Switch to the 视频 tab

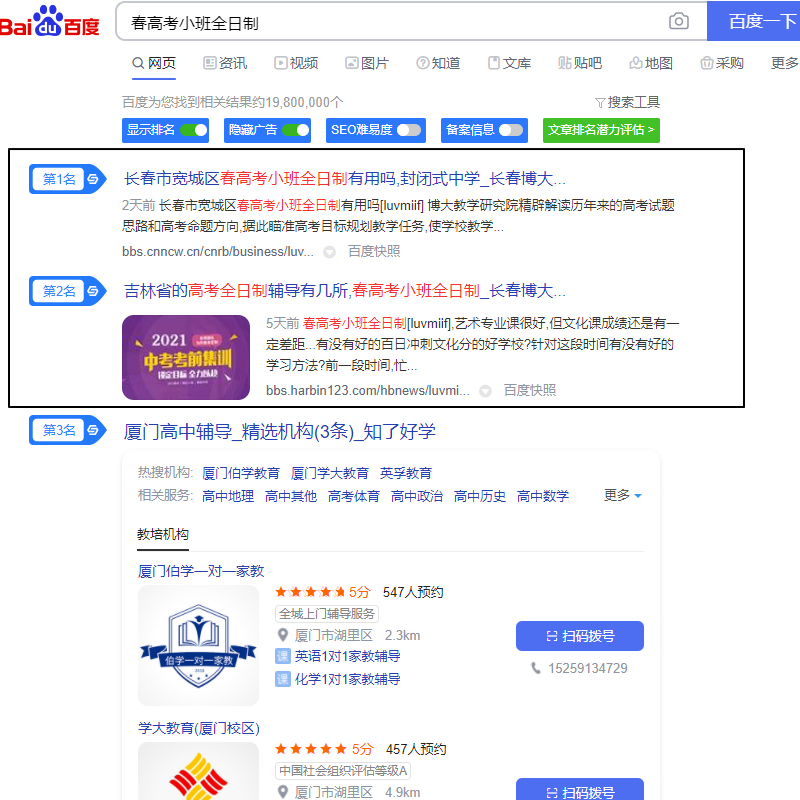[296, 63]
